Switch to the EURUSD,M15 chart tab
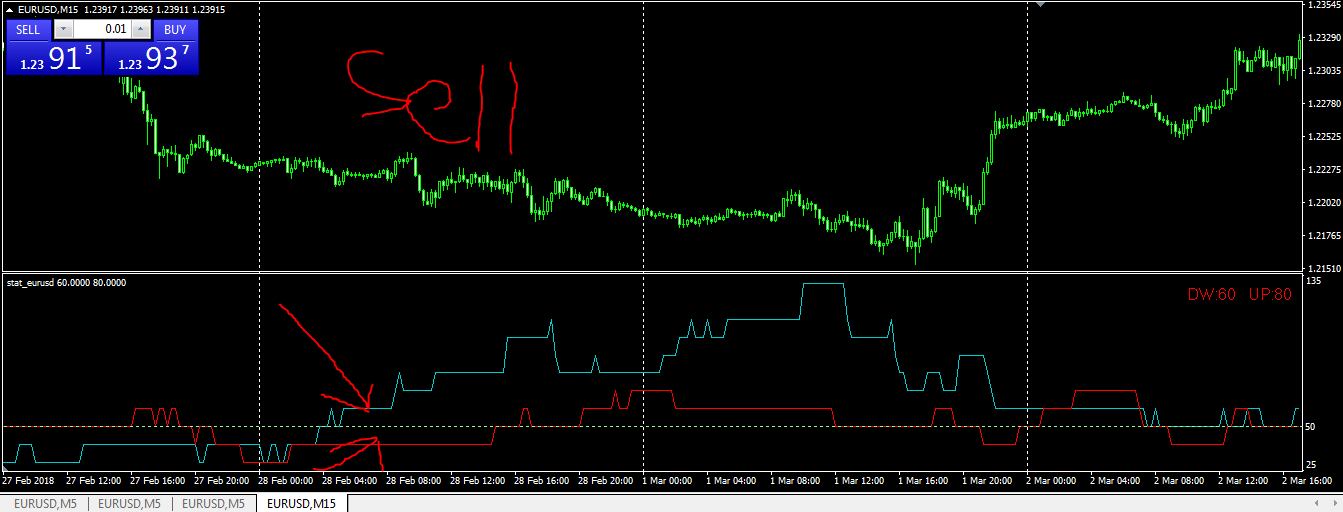Image resolution: width=1343 pixels, height=512 pixels. pos(301,503)
